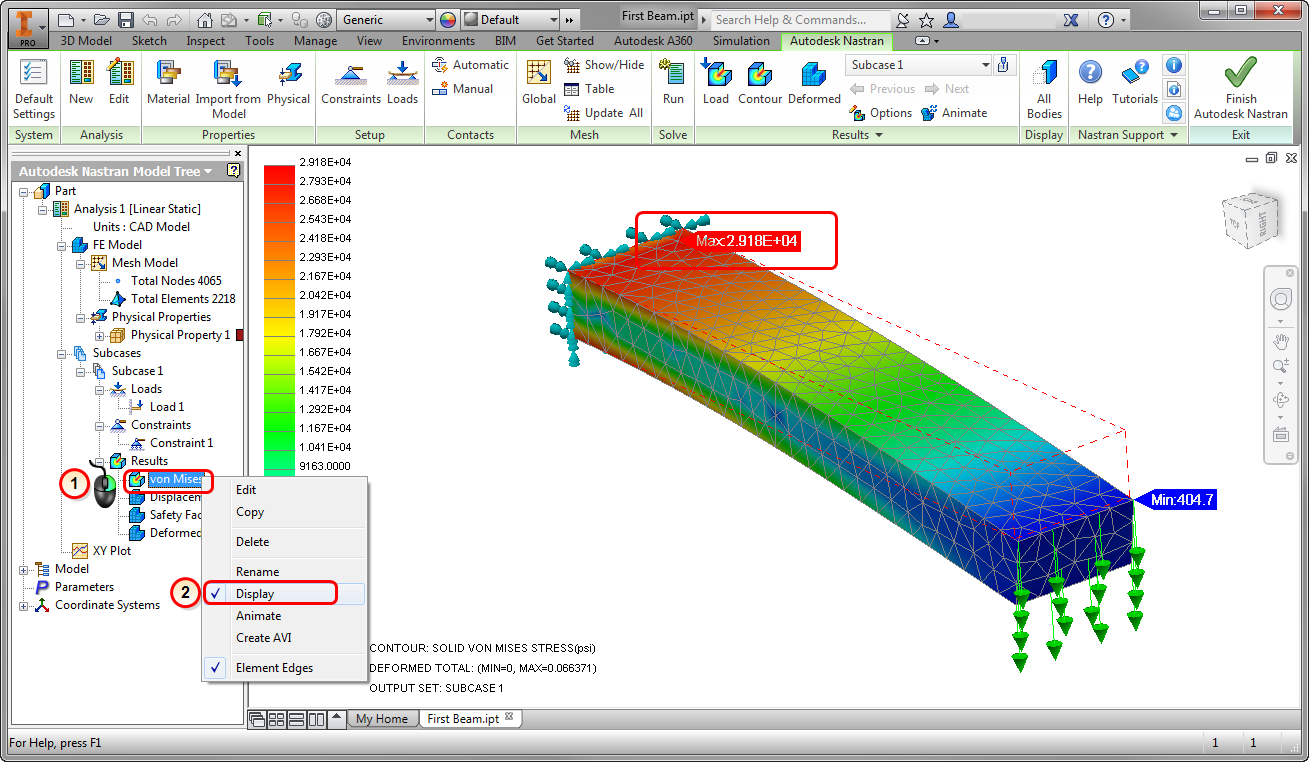Uncheck Element Edges in the context menu

click(x=285, y=668)
